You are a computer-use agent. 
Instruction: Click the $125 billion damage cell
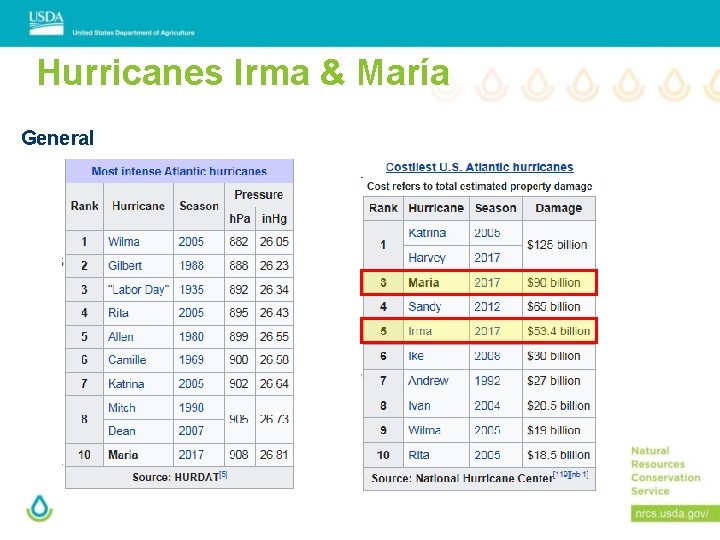click(x=557, y=245)
